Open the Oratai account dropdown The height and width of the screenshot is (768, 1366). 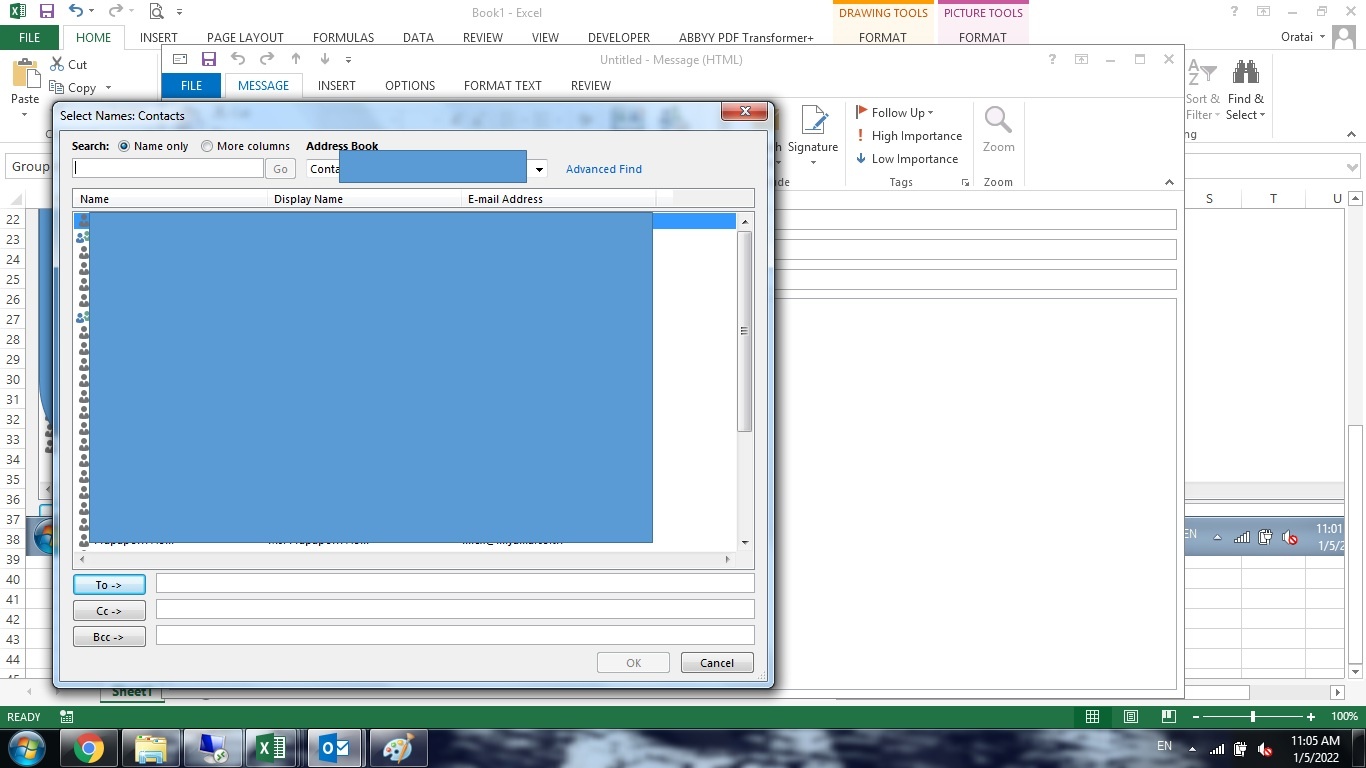(1321, 37)
